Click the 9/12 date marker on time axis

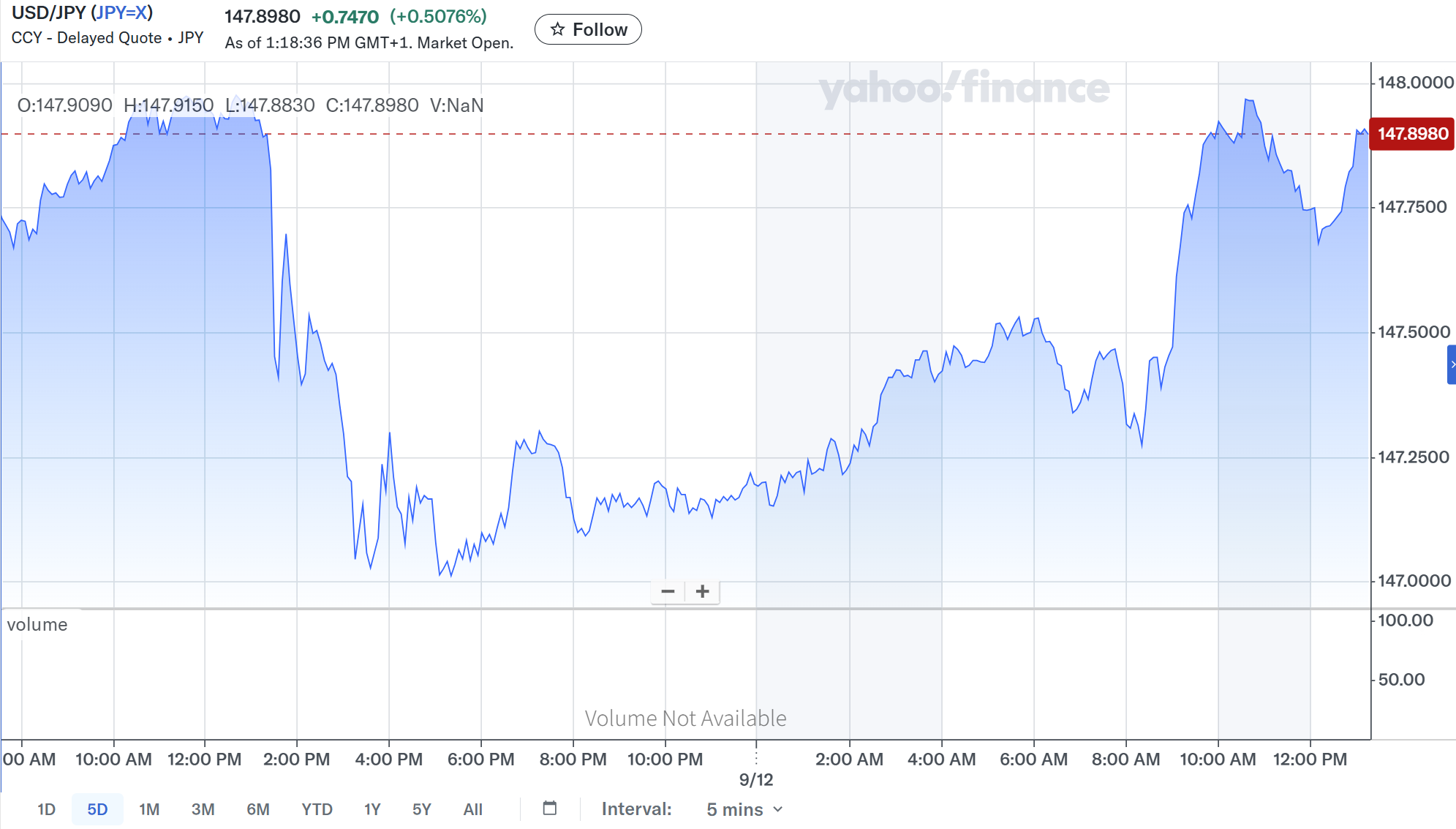tap(755, 779)
